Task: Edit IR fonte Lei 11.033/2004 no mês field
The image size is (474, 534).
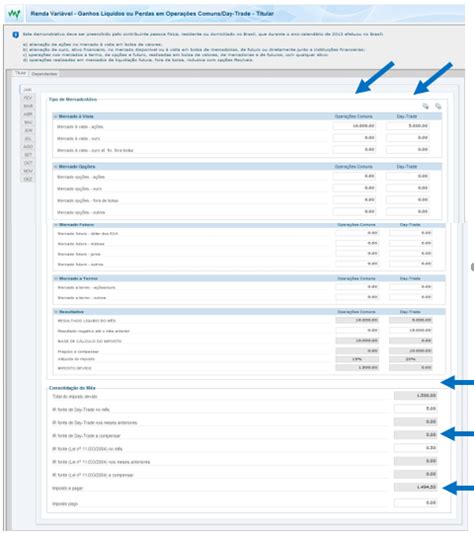Action: tap(415, 448)
